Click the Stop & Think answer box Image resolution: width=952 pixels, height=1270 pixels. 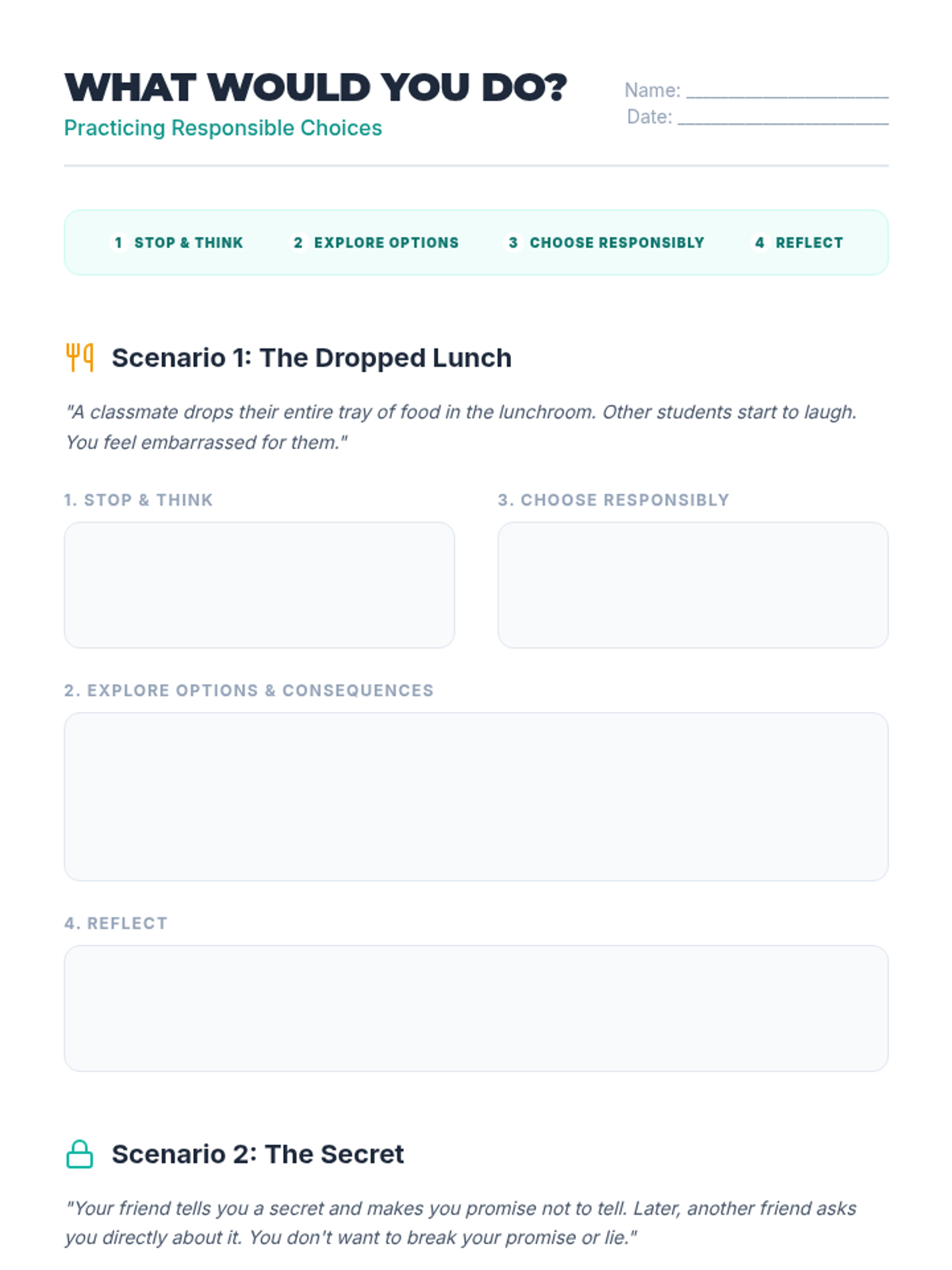pos(259,585)
